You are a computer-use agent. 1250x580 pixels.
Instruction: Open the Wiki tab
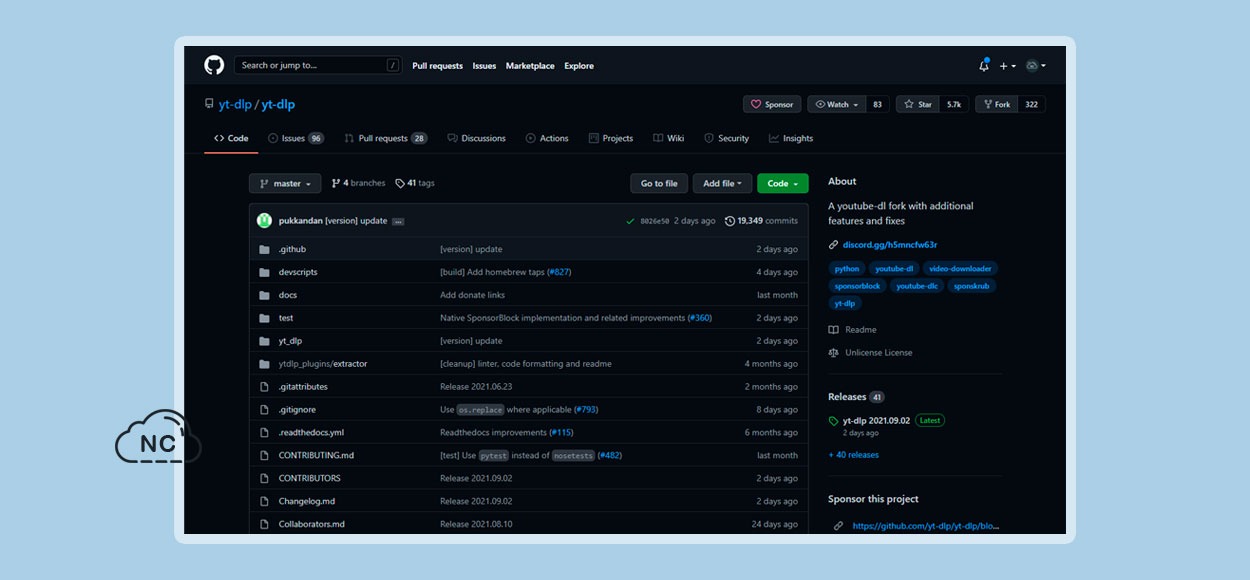[669, 139]
